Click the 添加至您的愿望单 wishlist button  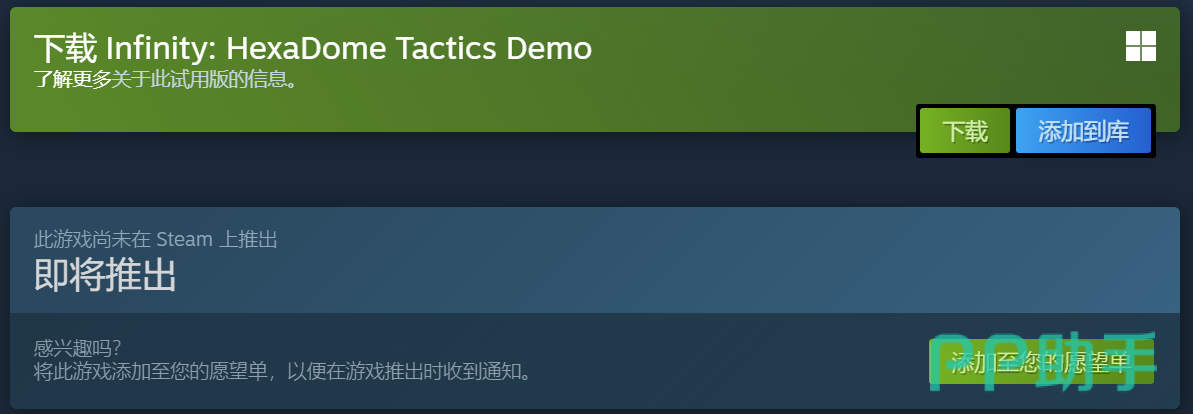(1042, 362)
